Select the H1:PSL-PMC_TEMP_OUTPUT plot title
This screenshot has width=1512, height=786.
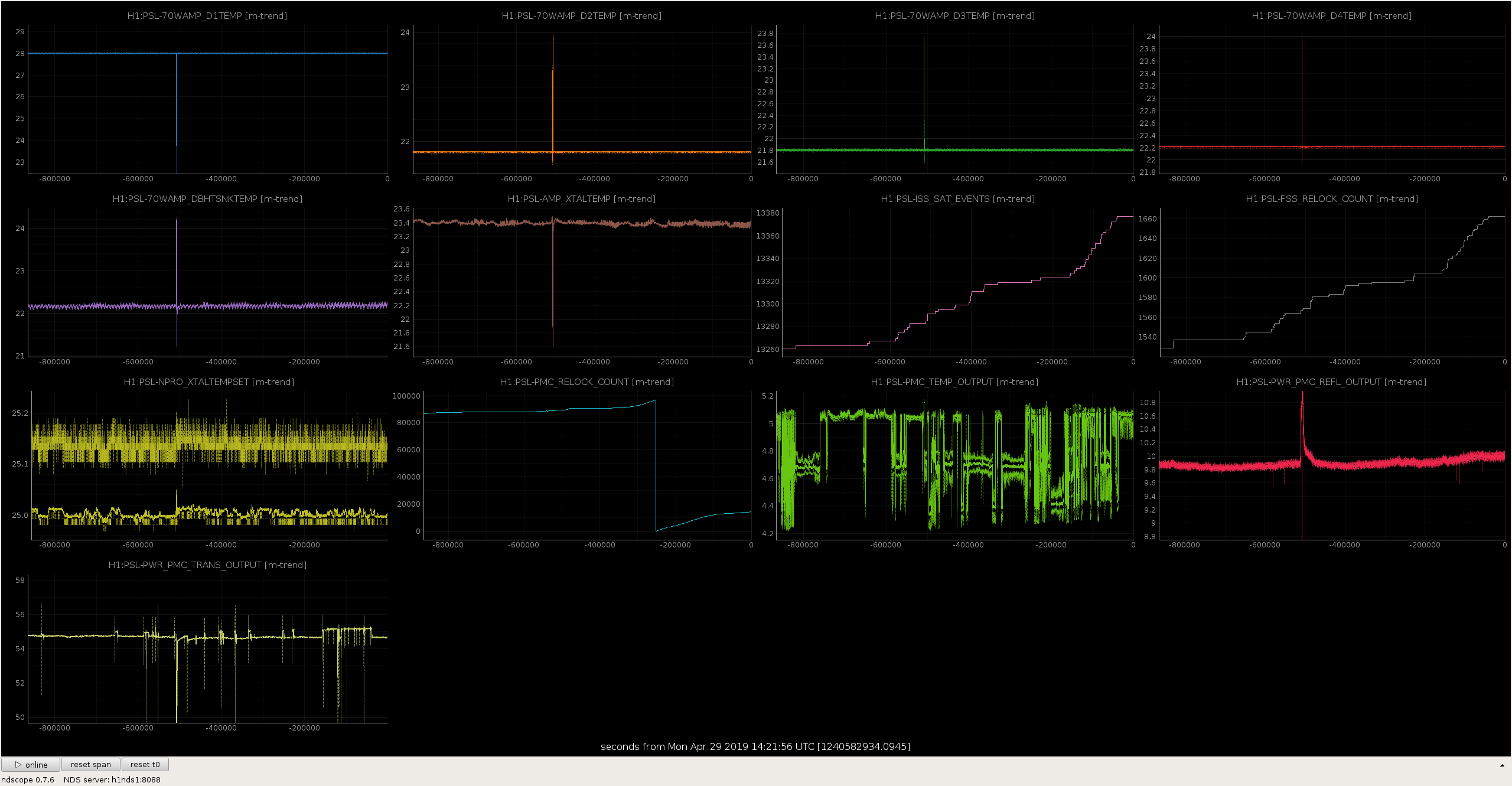(x=954, y=382)
